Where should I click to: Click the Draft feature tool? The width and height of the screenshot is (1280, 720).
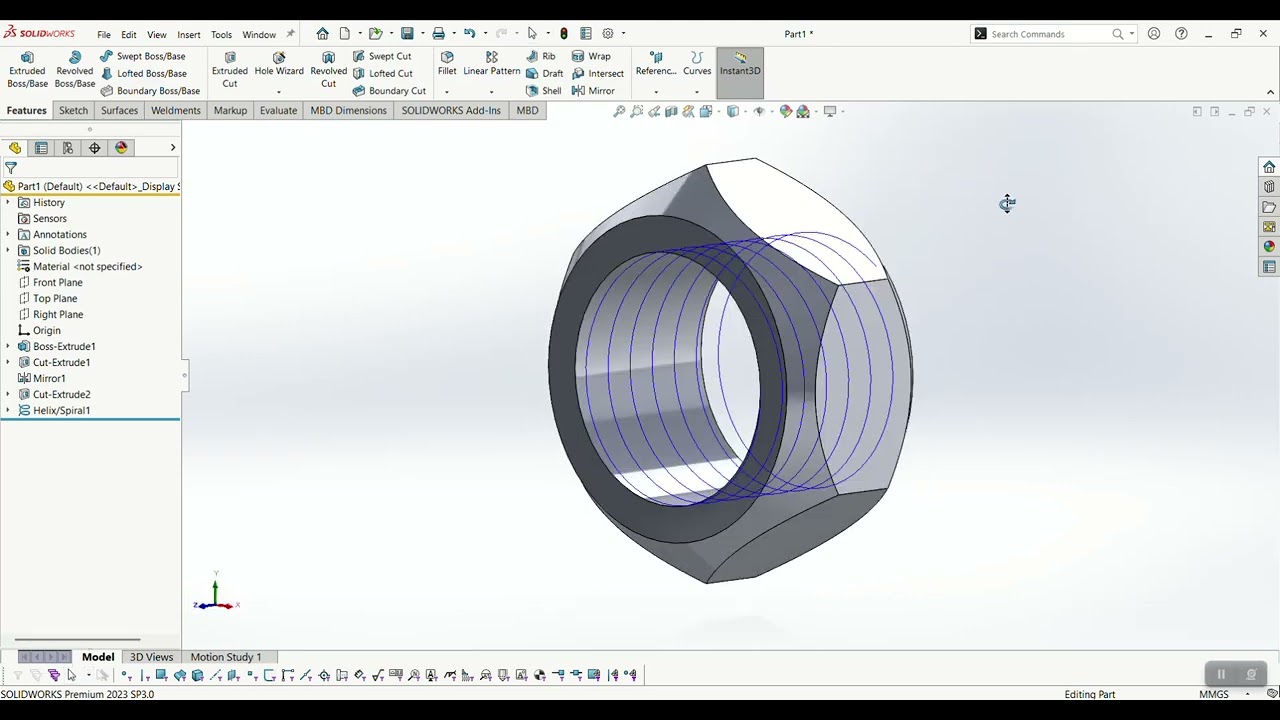click(x=544, y=73)
